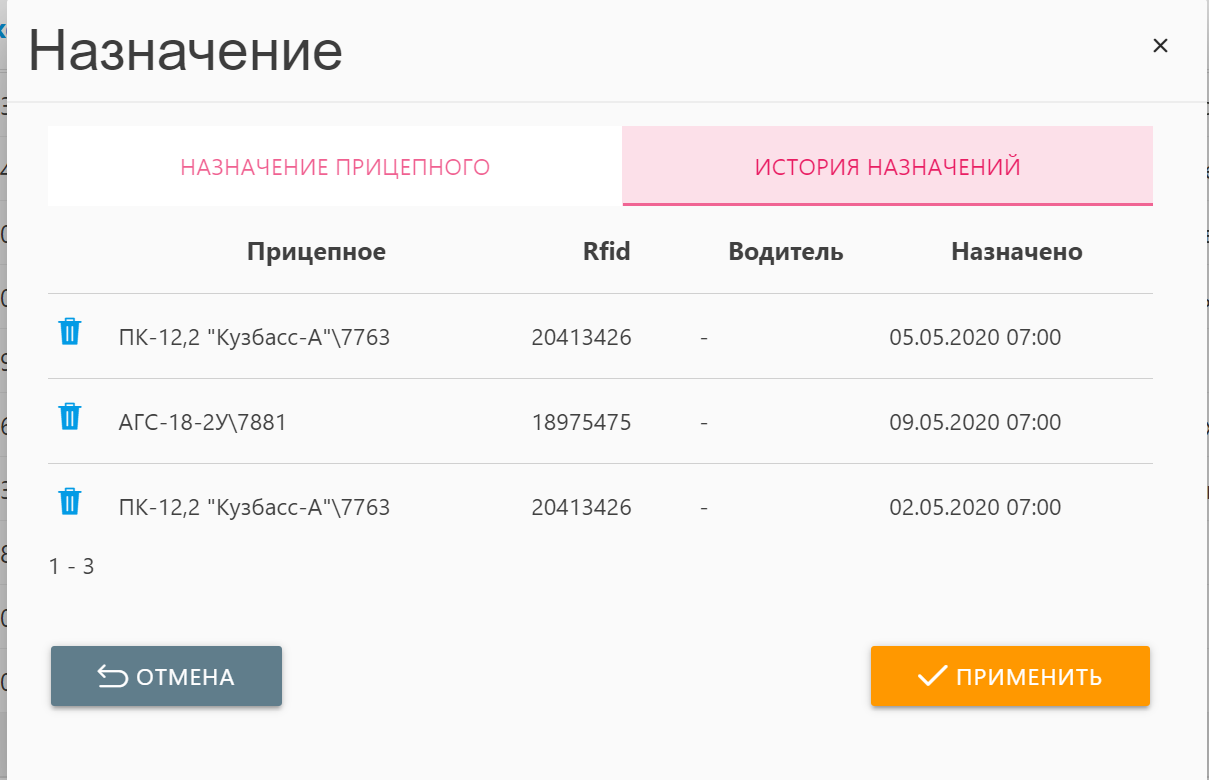The width and height of the screenshot is (1209, 780).
Task: Open the История назначений tab
Action: [x=888, y=167]
